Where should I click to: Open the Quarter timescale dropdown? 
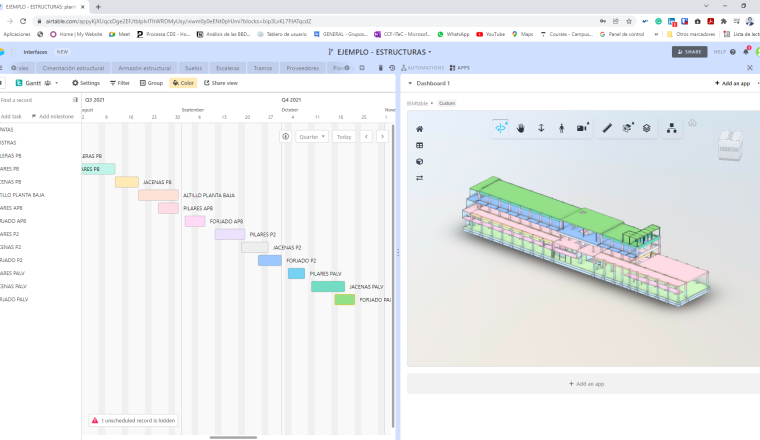click(x=310, y=136)
